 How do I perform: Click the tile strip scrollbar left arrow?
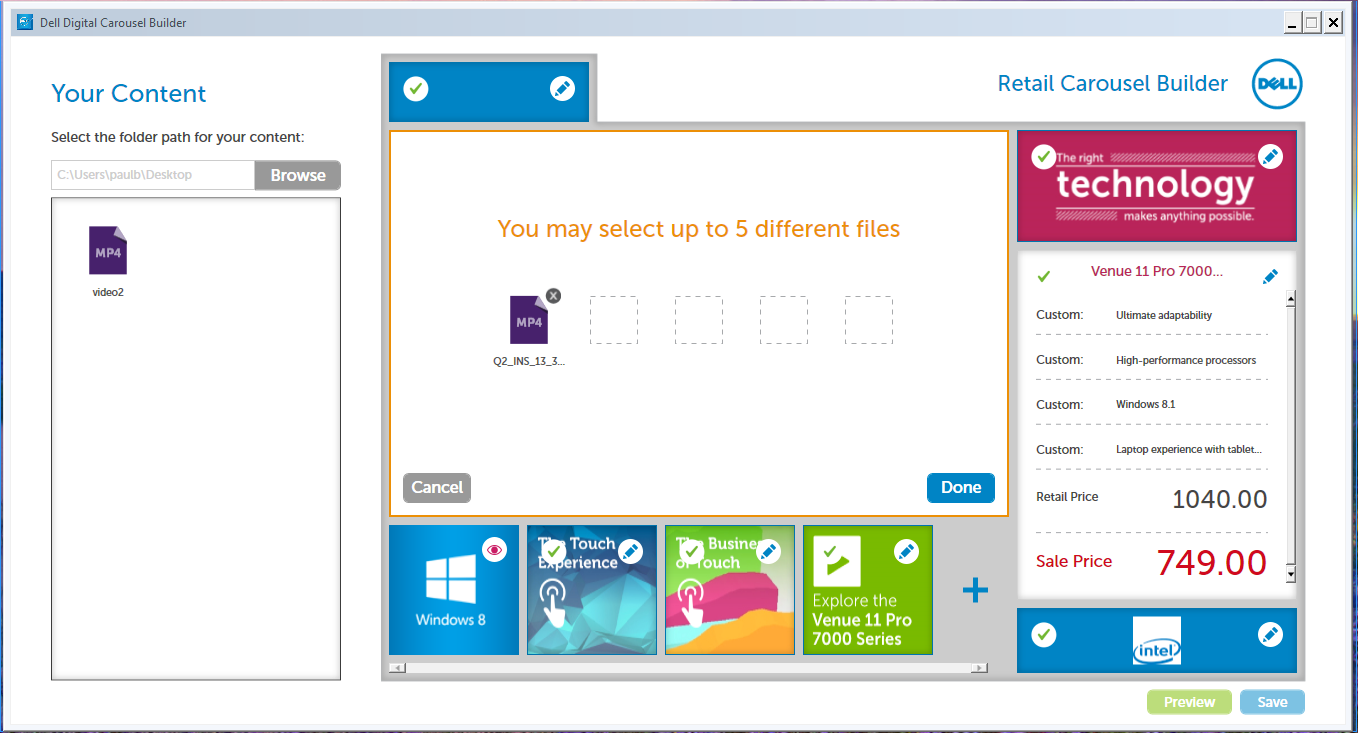(397, 667)
